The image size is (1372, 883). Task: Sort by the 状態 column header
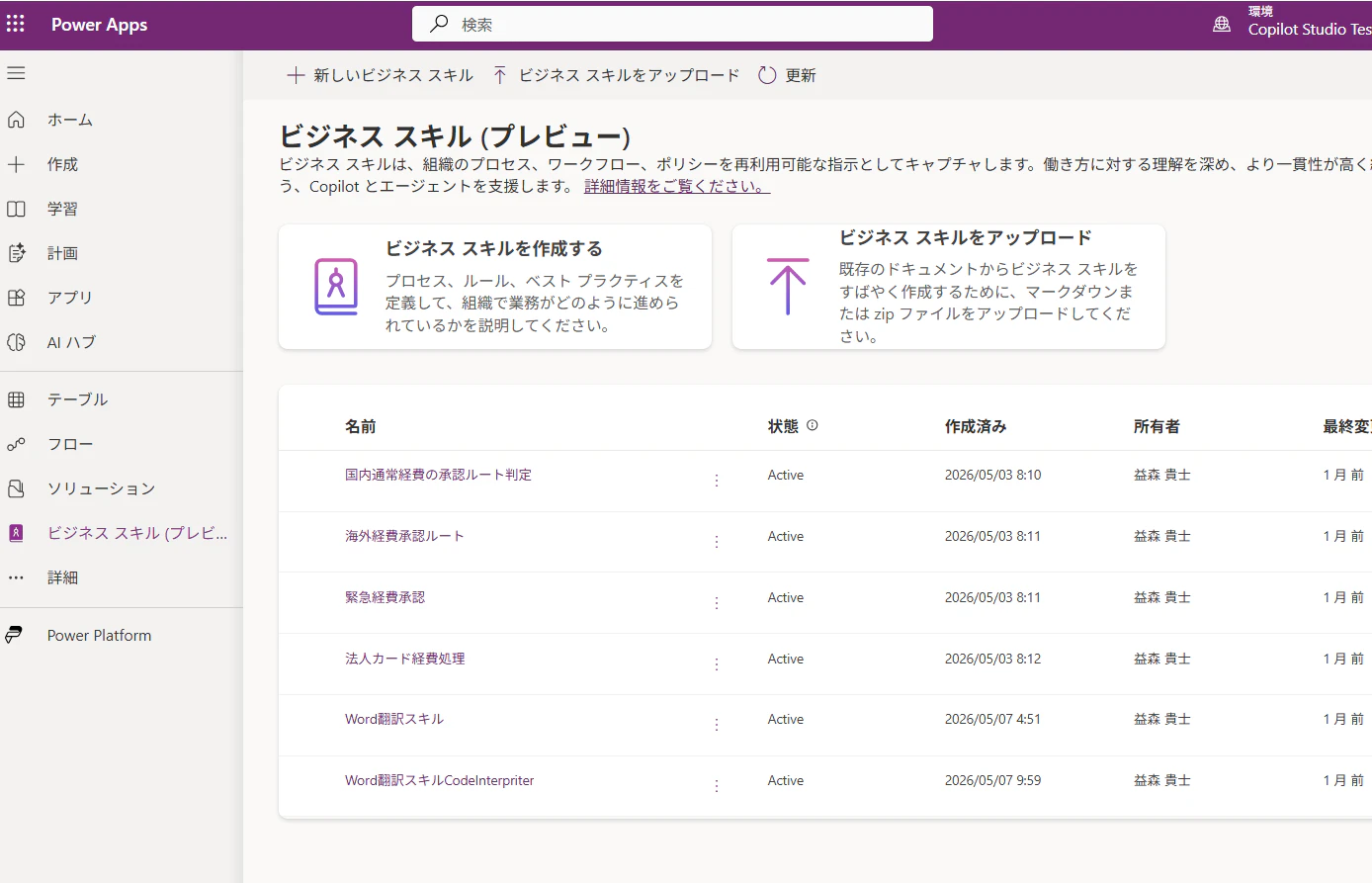pyautogui.click(x=783, y=426)
